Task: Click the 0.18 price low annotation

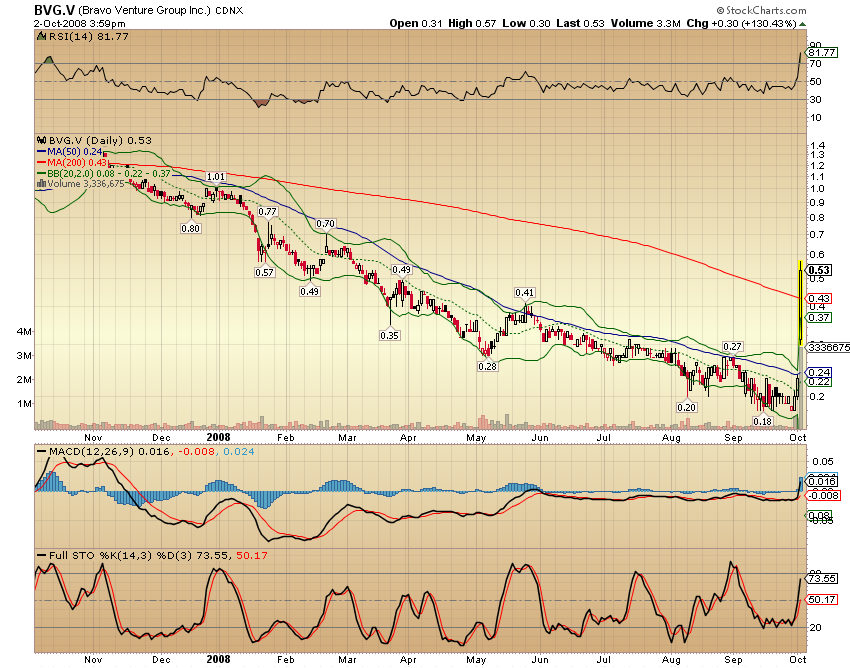Action: 762,421
